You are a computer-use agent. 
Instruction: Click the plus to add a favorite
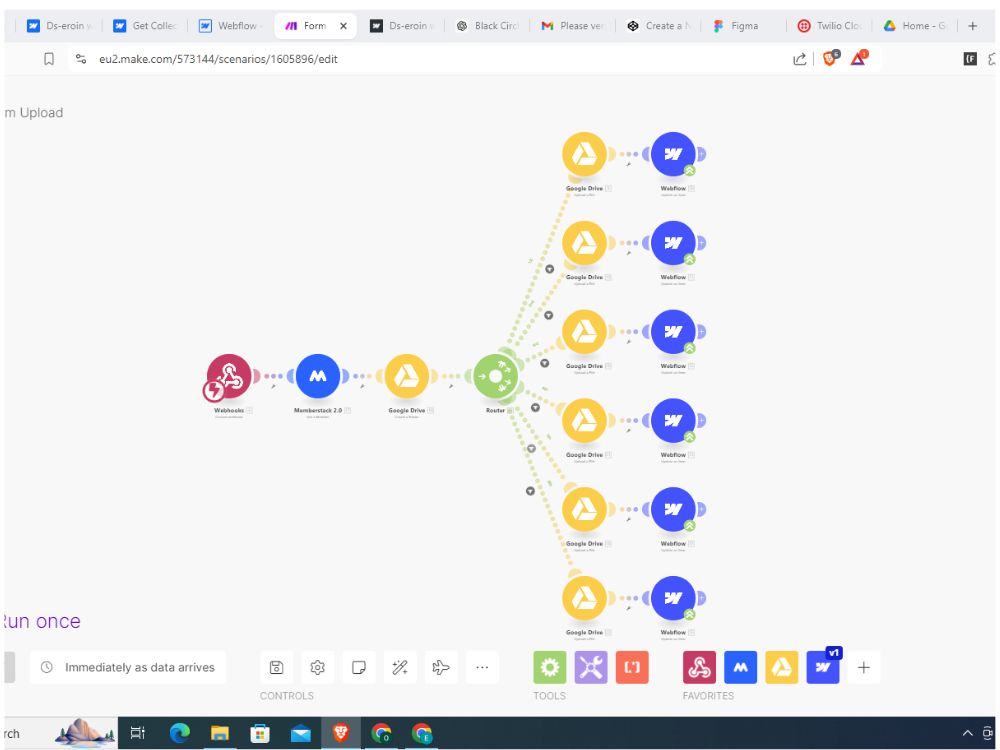coord(864,668)
